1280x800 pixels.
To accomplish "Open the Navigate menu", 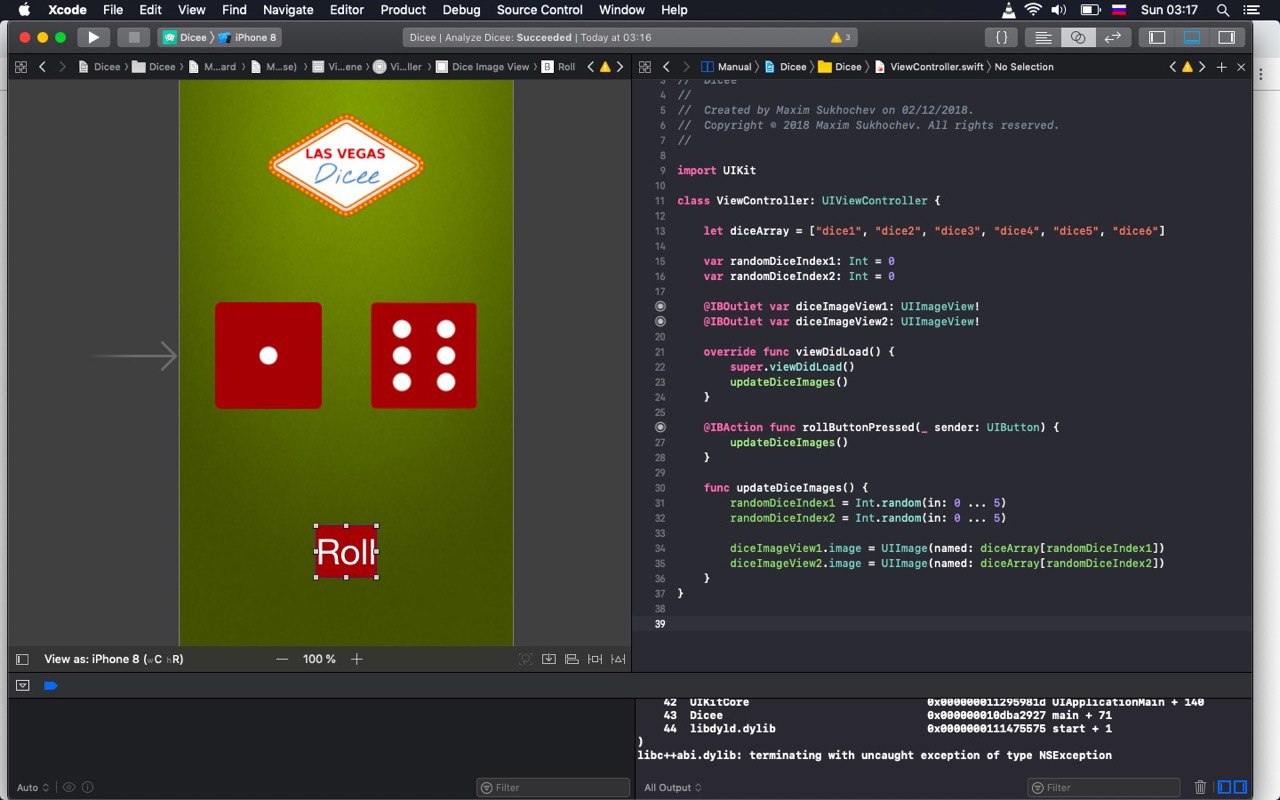I will pyautogui.click(x=288, y=10).
